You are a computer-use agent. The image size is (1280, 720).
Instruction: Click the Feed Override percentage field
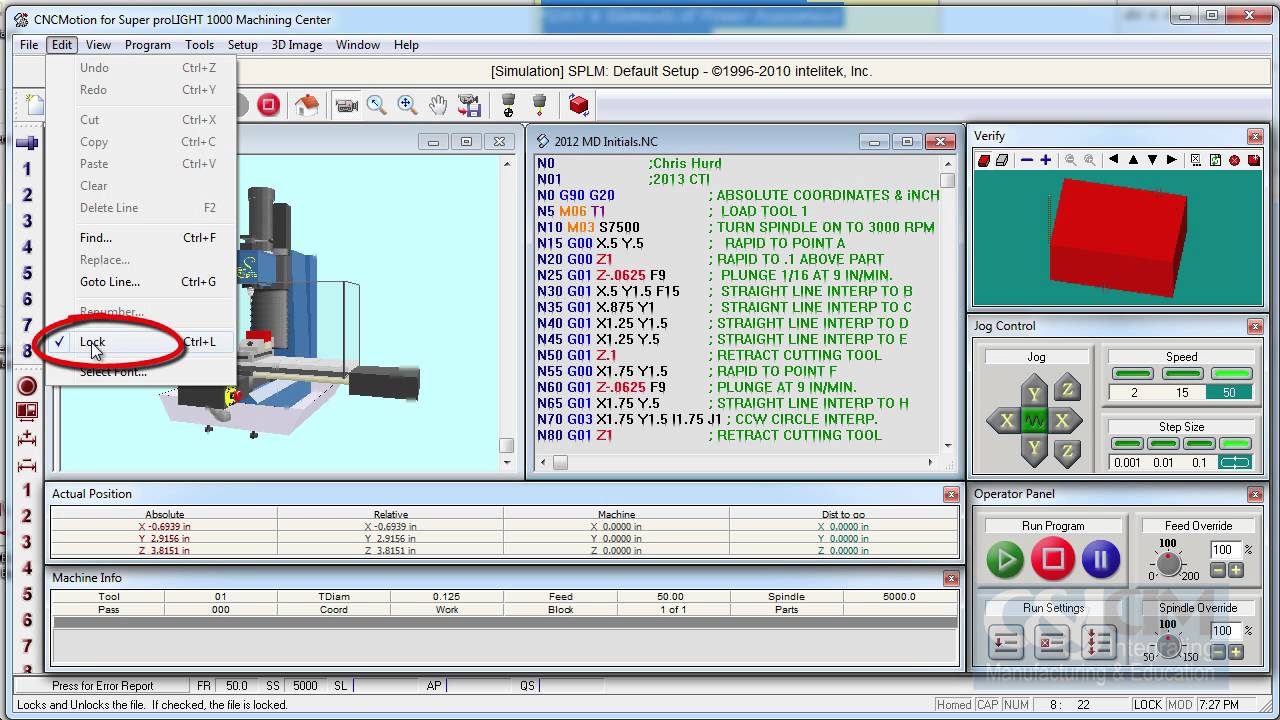tap(1224, 550)
